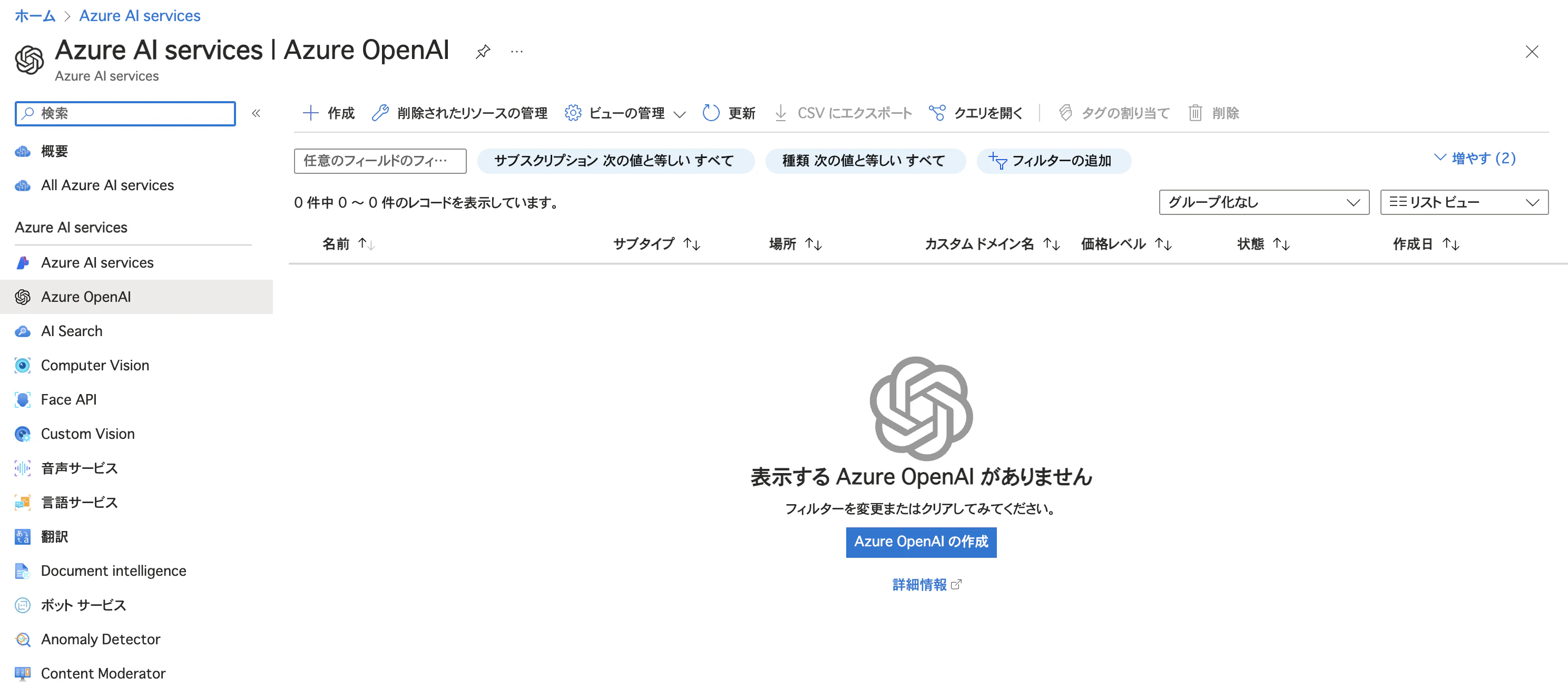The width and height of the screenshot is (1568, 688).
Task: Click the Computer Vision icon
Action: (x=23, y=365)
